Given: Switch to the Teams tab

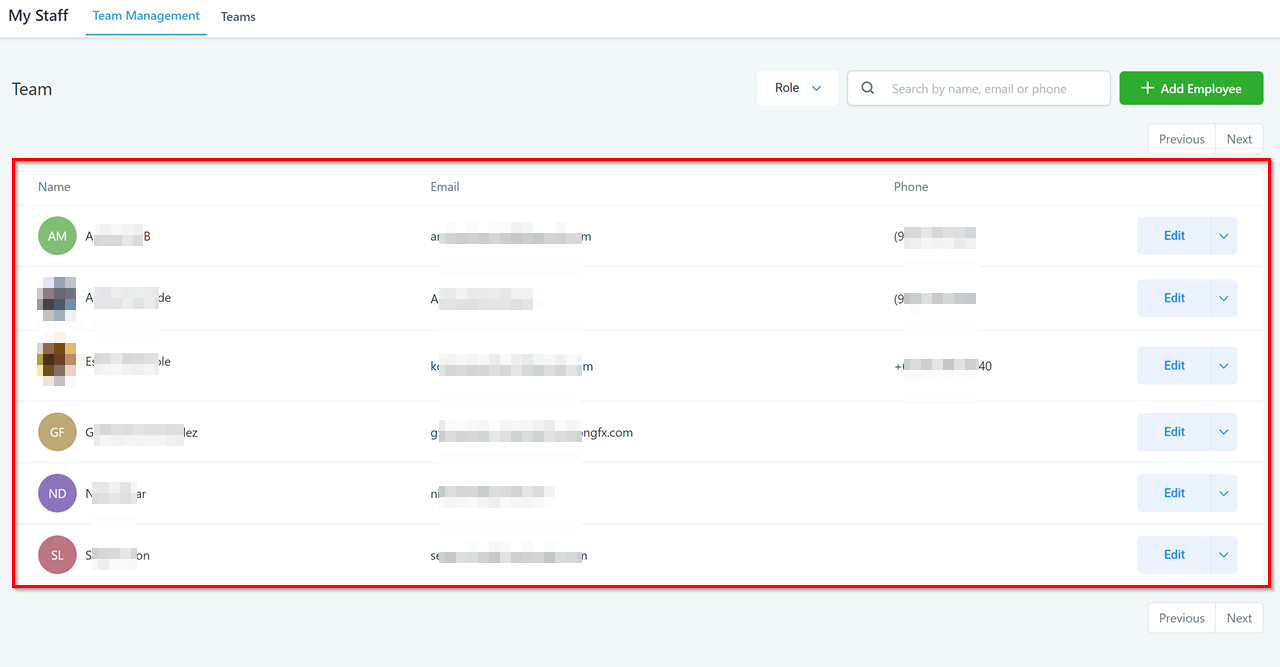Looking at the screenshot, I should point(238,17).
